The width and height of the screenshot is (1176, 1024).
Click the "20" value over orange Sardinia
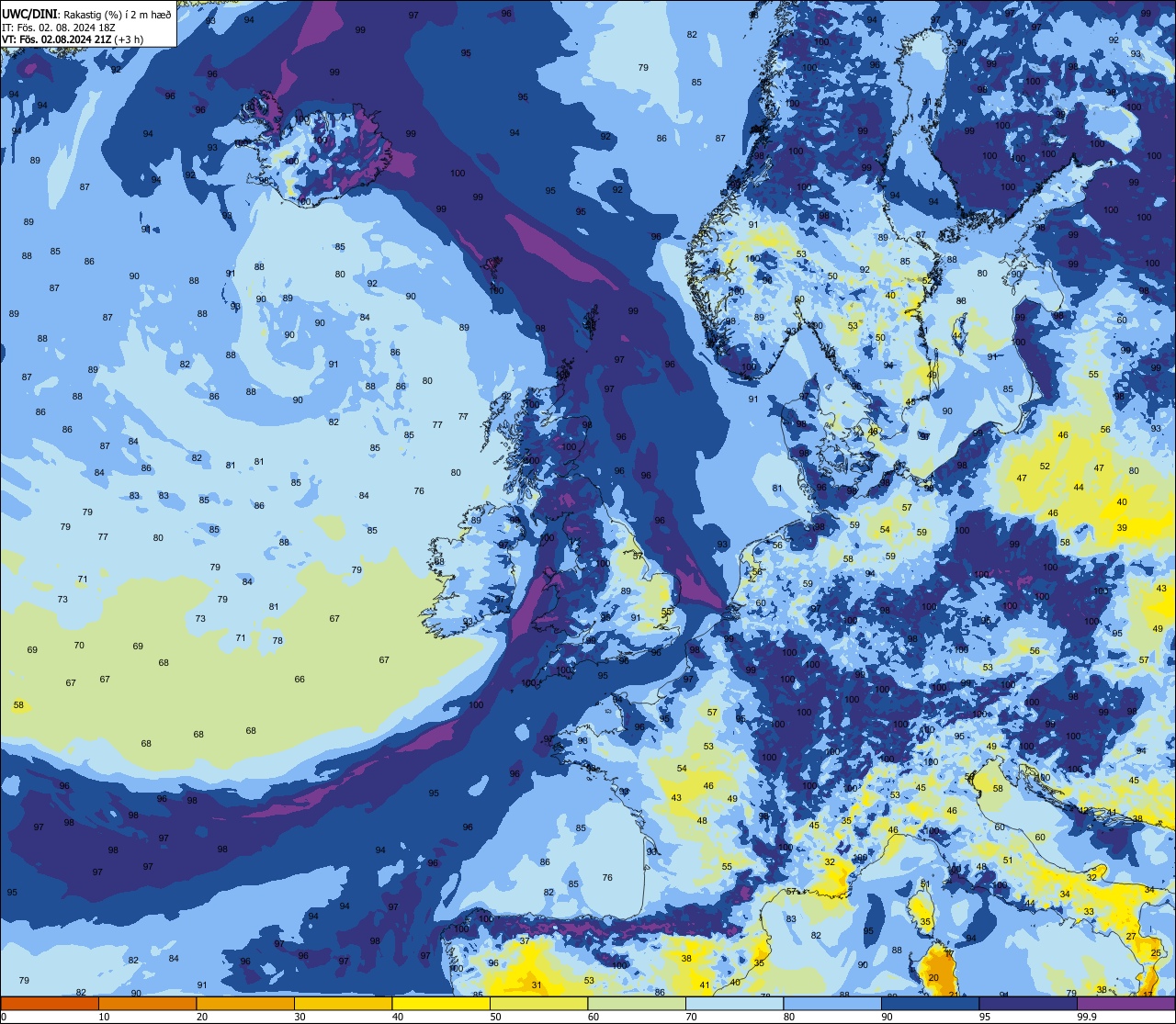click(x=933, y=978)
